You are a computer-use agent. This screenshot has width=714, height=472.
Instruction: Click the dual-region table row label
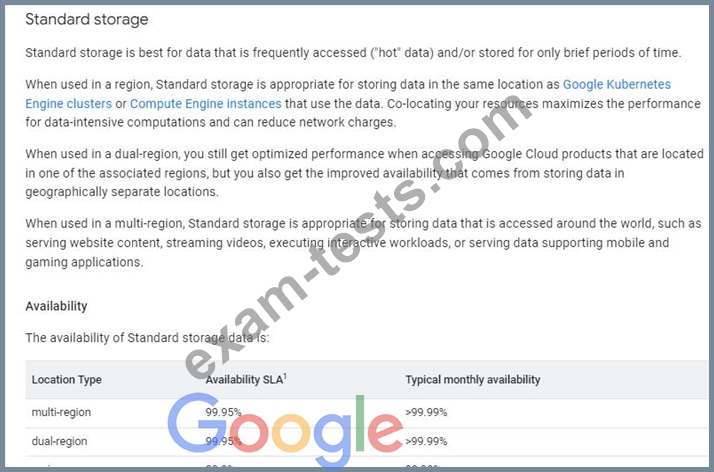point(59,441)
